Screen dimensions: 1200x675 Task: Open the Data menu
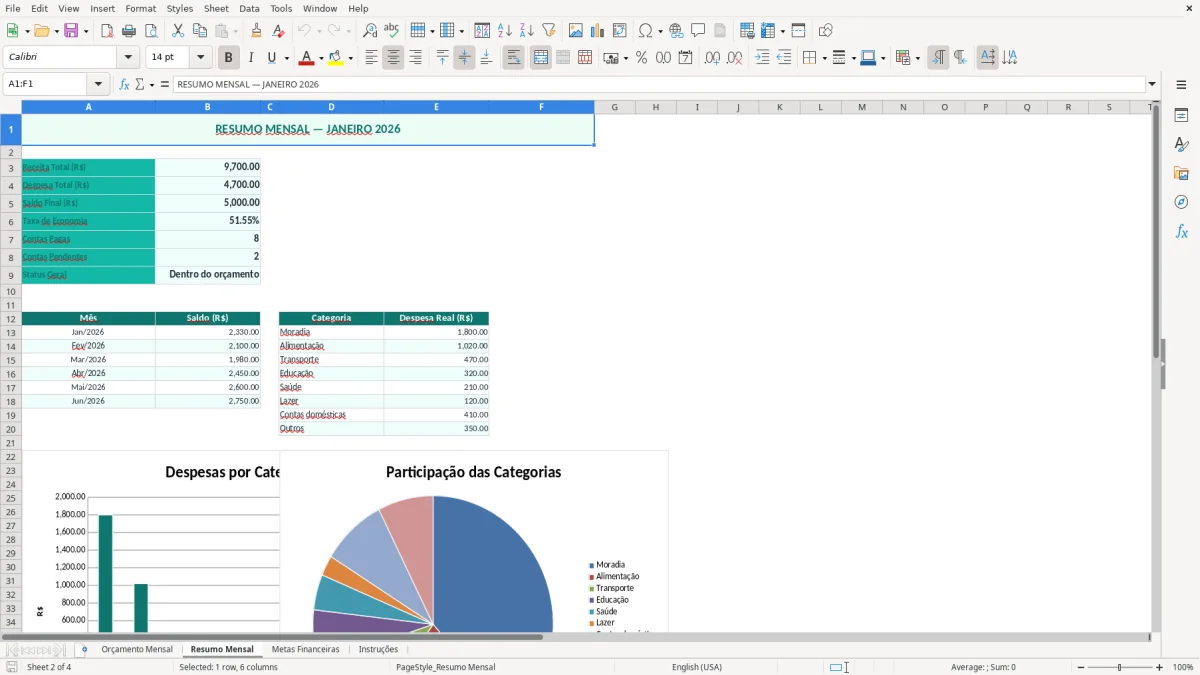click(x=249, y=8)
